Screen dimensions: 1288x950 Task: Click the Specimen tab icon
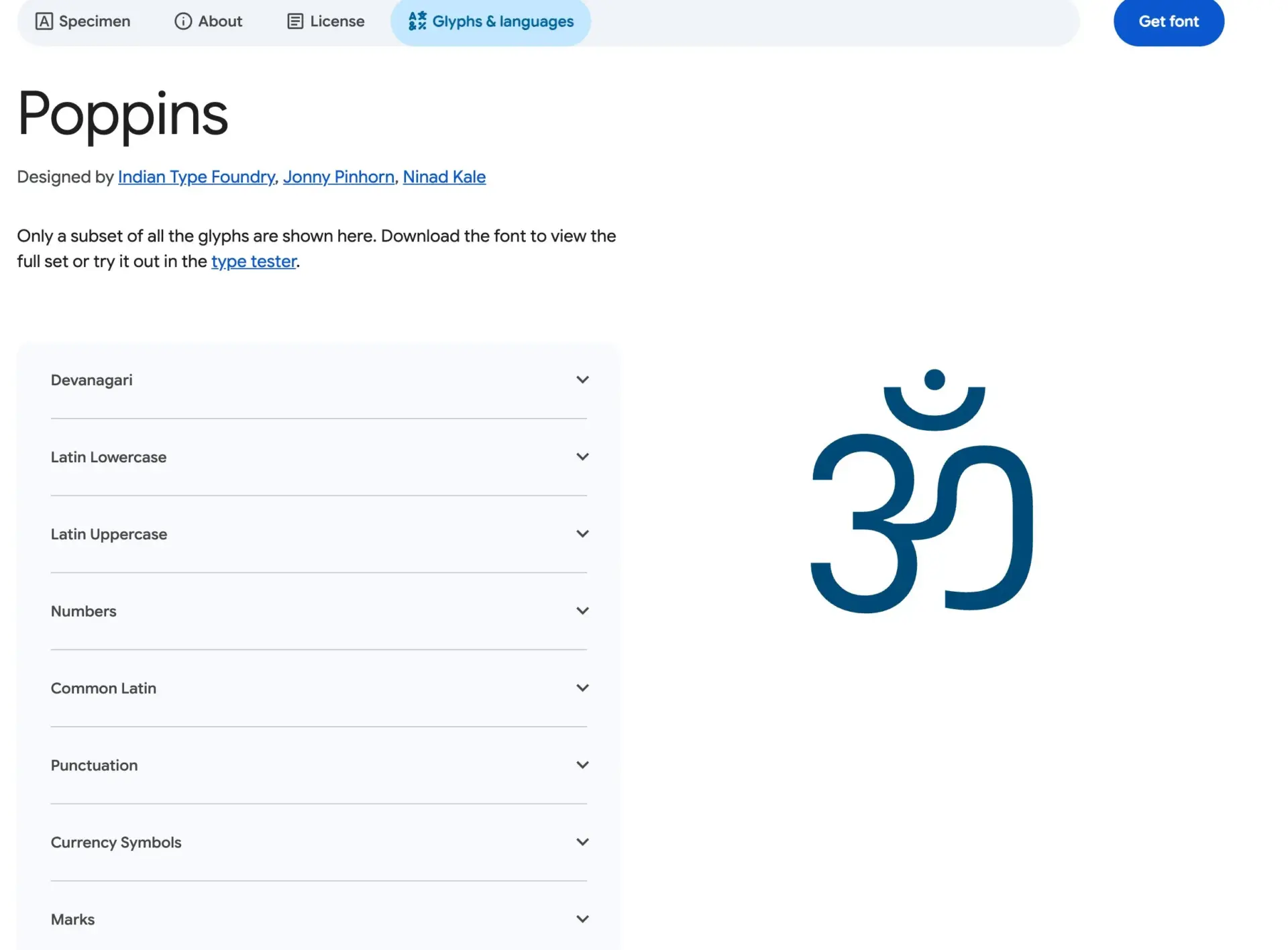(44, 21)
